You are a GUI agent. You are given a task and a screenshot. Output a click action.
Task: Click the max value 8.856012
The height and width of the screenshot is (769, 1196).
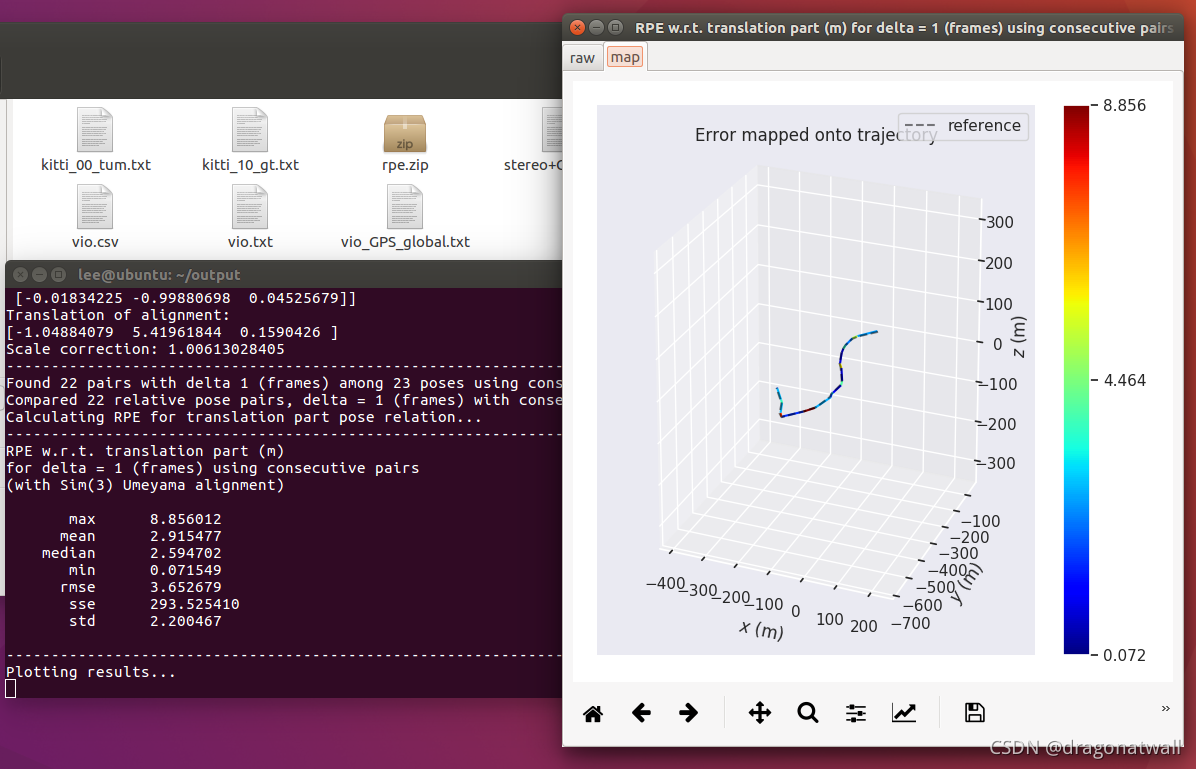point(185,520)
